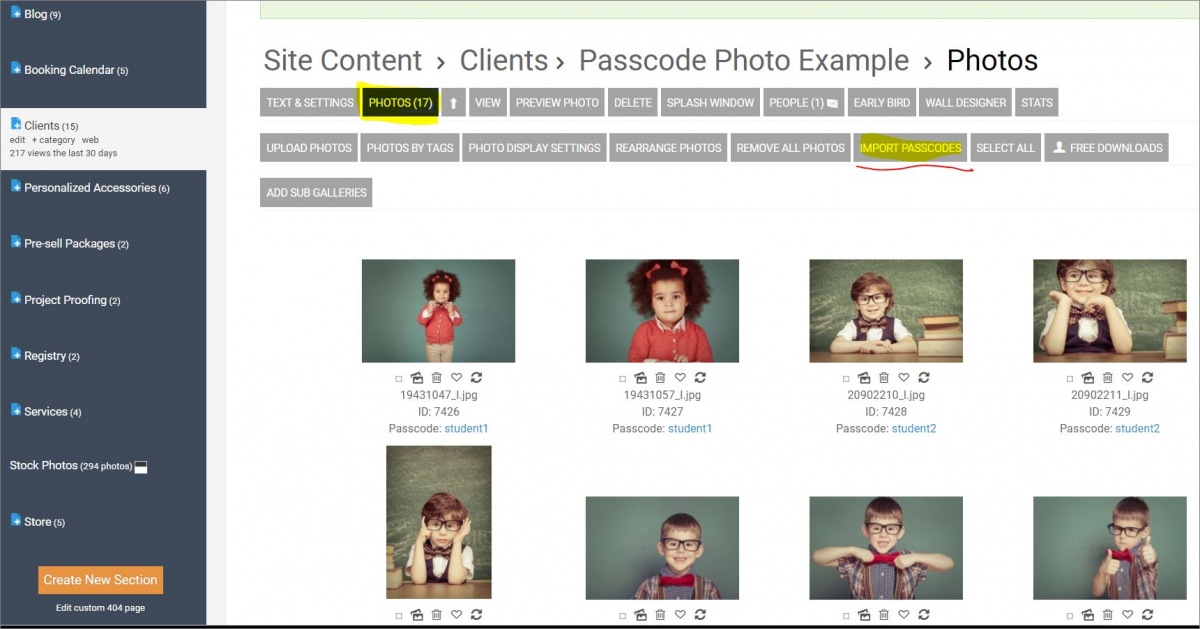Screen dimensions: 1200x629
Task: Click the trash icon for 19431057_l.jpg
Action: pyautogui.click(x=661, y=377)
